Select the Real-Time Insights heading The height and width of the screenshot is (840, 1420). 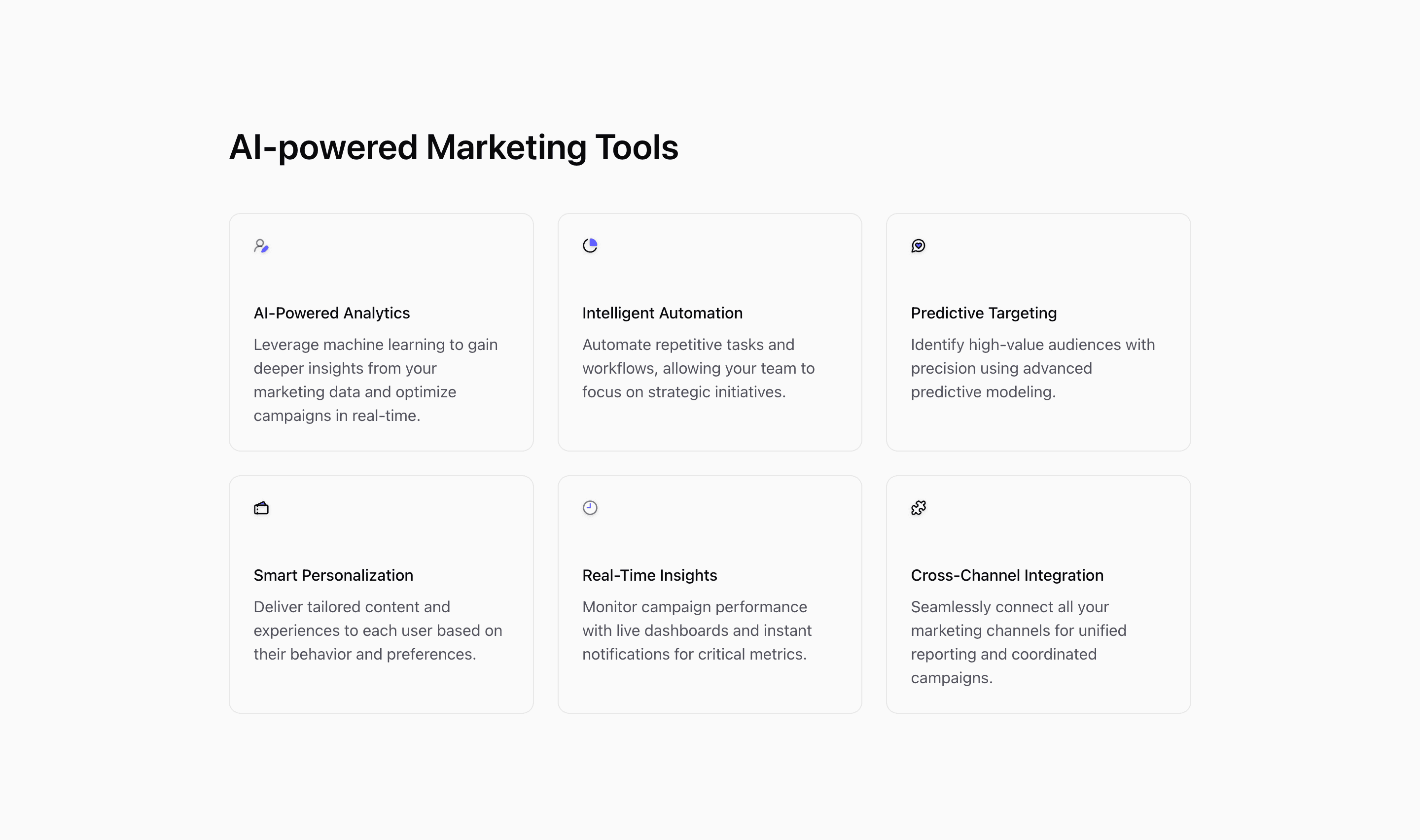click(x=650, y=575)
